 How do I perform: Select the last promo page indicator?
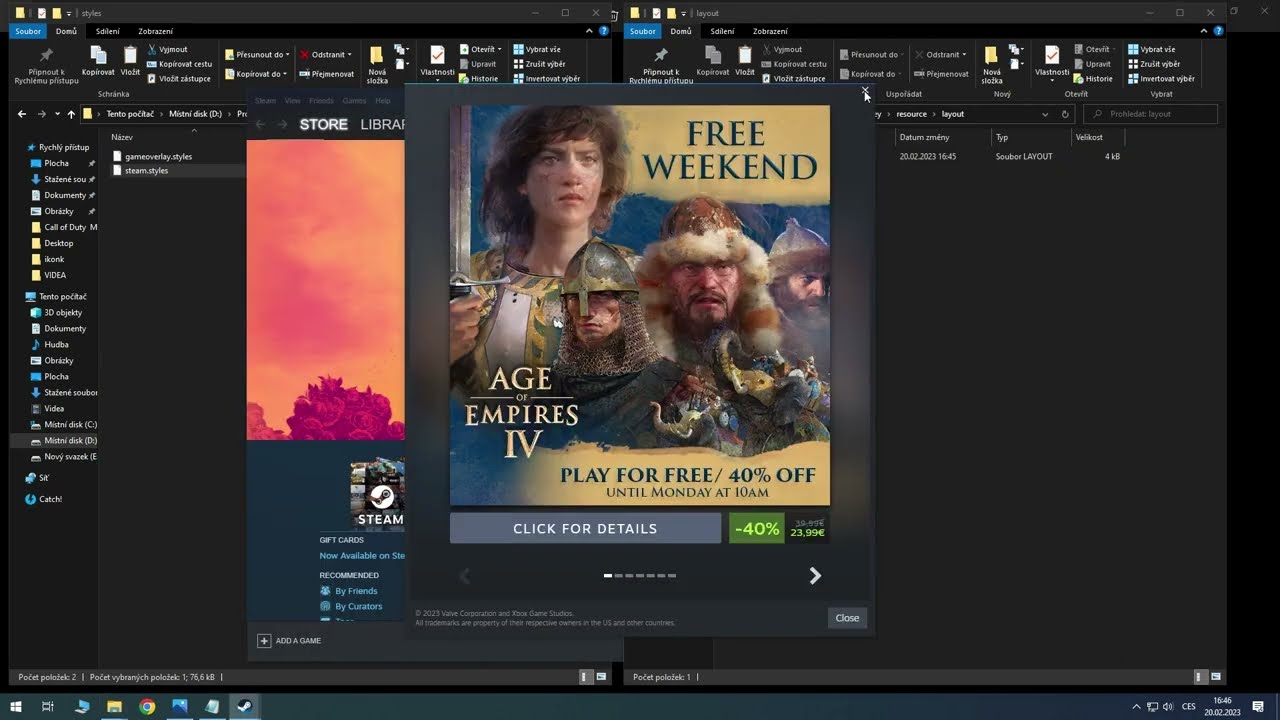click(672, 576)
